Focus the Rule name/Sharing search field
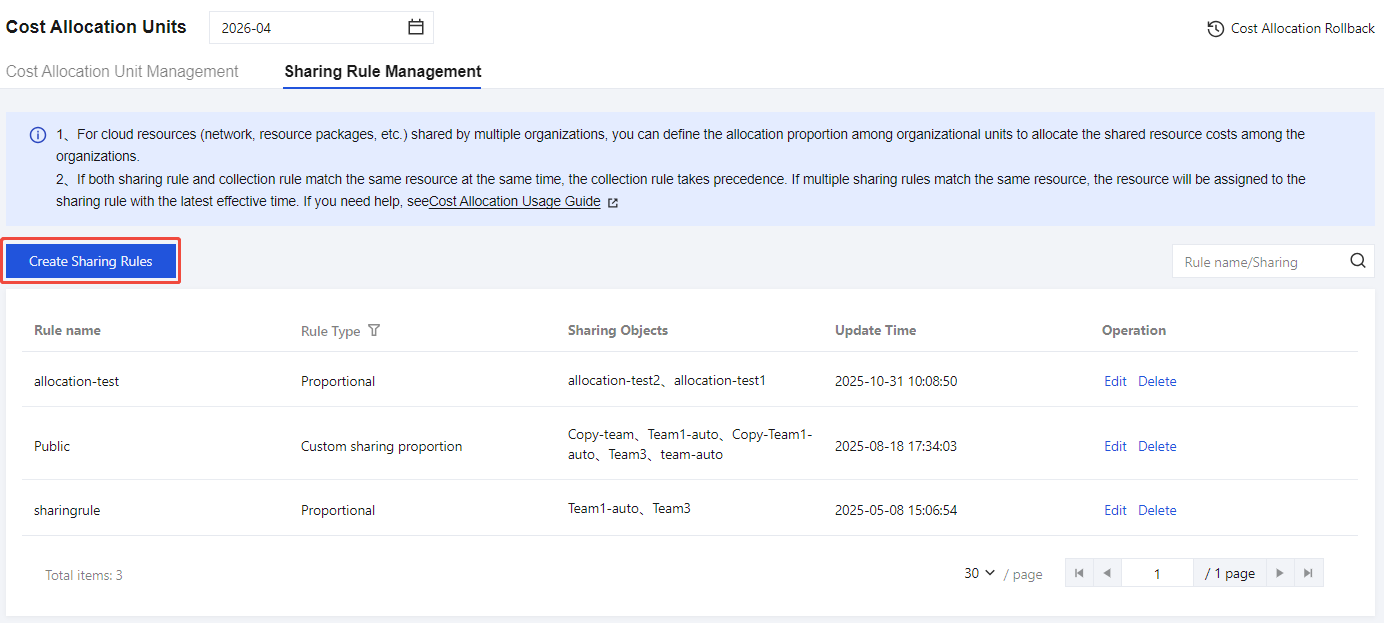The image size is (1384, 623). [x=1260, y=262]
